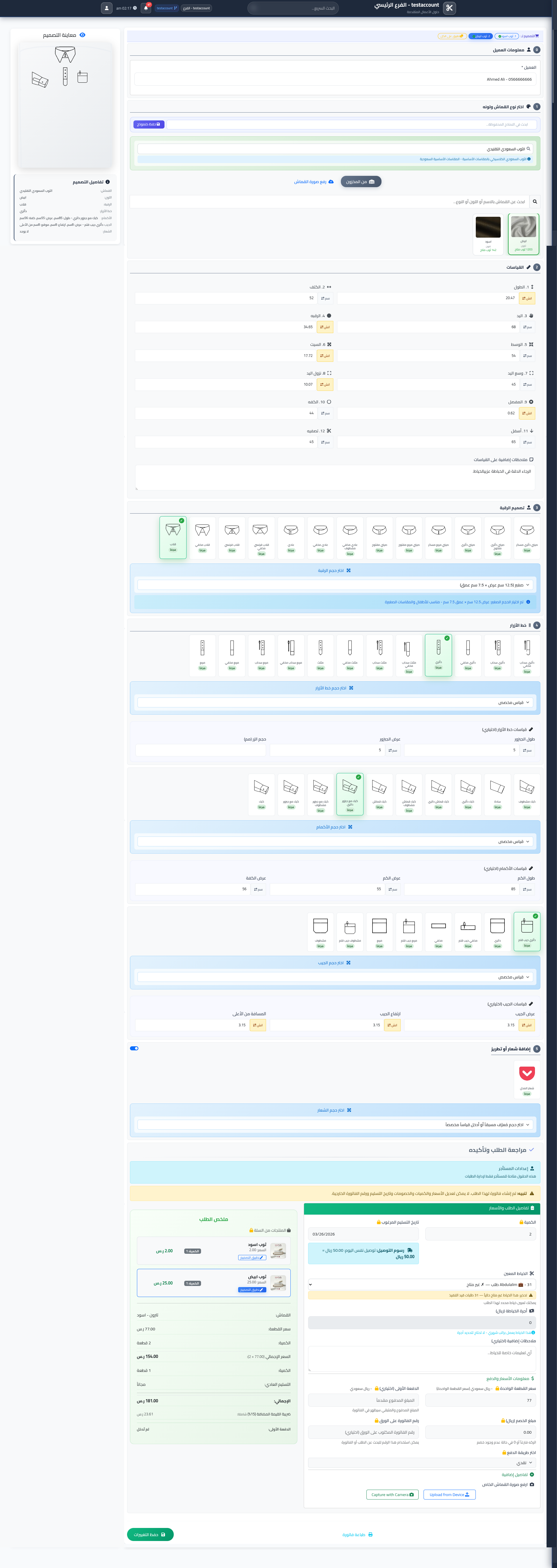Click the user account icon in top bar
This screenshot has width=557, height=1568.
click(x=106, y=8)
